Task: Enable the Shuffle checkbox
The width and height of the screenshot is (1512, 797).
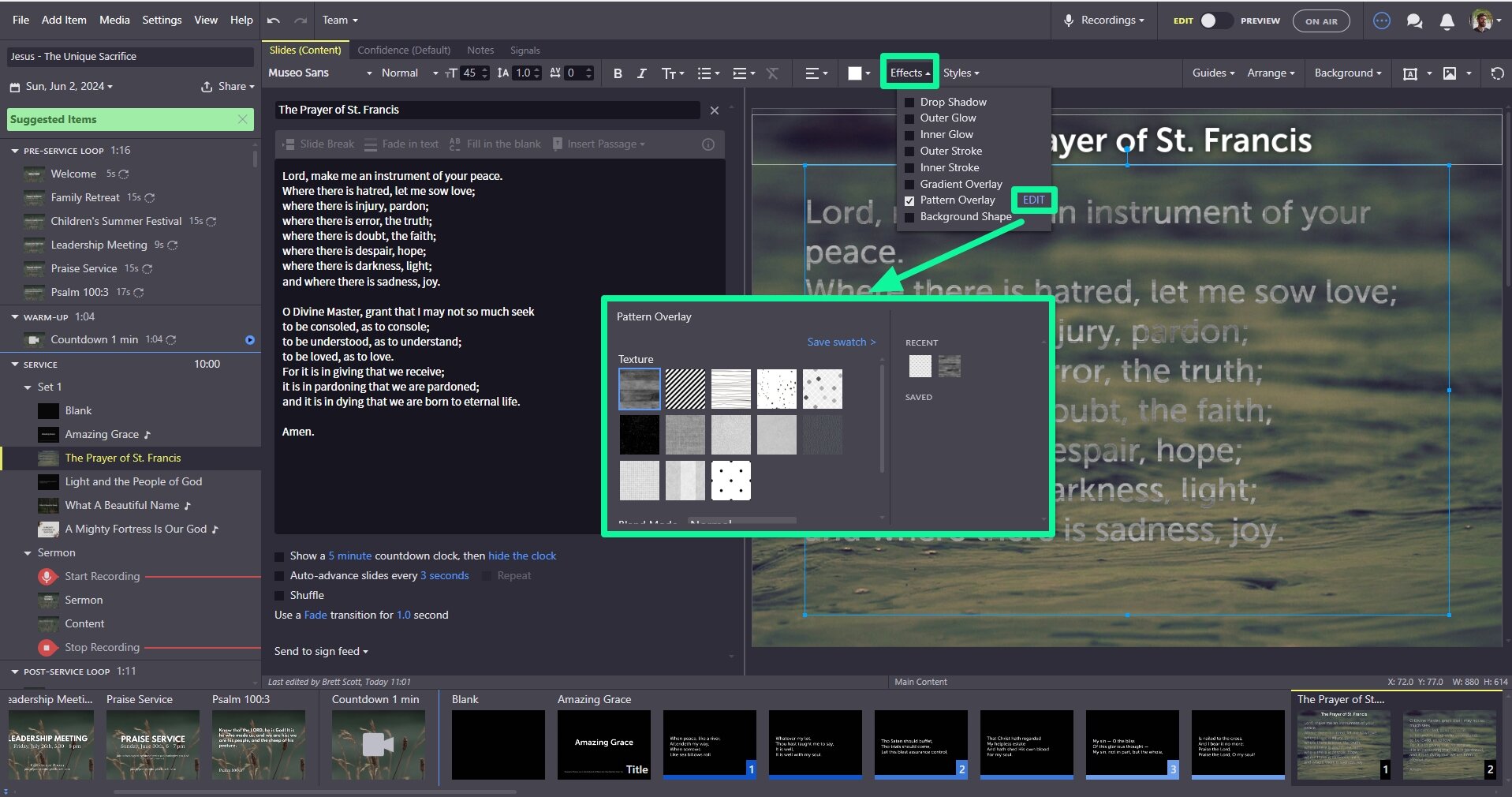Action: (279, 596)
